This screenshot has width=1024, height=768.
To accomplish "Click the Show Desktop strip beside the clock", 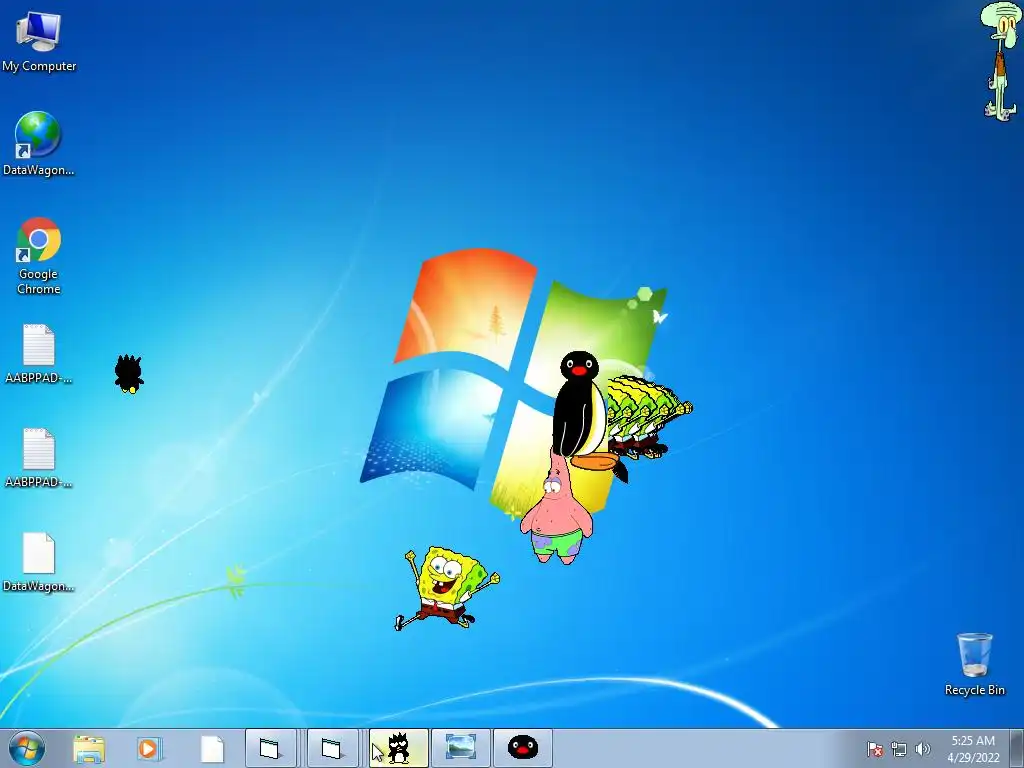I will coord(1016,748).
